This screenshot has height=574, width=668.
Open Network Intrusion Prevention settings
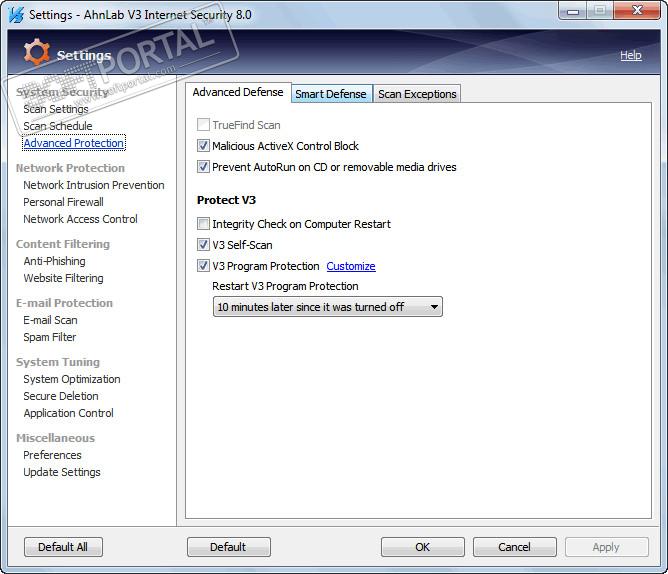click(94, 185)
